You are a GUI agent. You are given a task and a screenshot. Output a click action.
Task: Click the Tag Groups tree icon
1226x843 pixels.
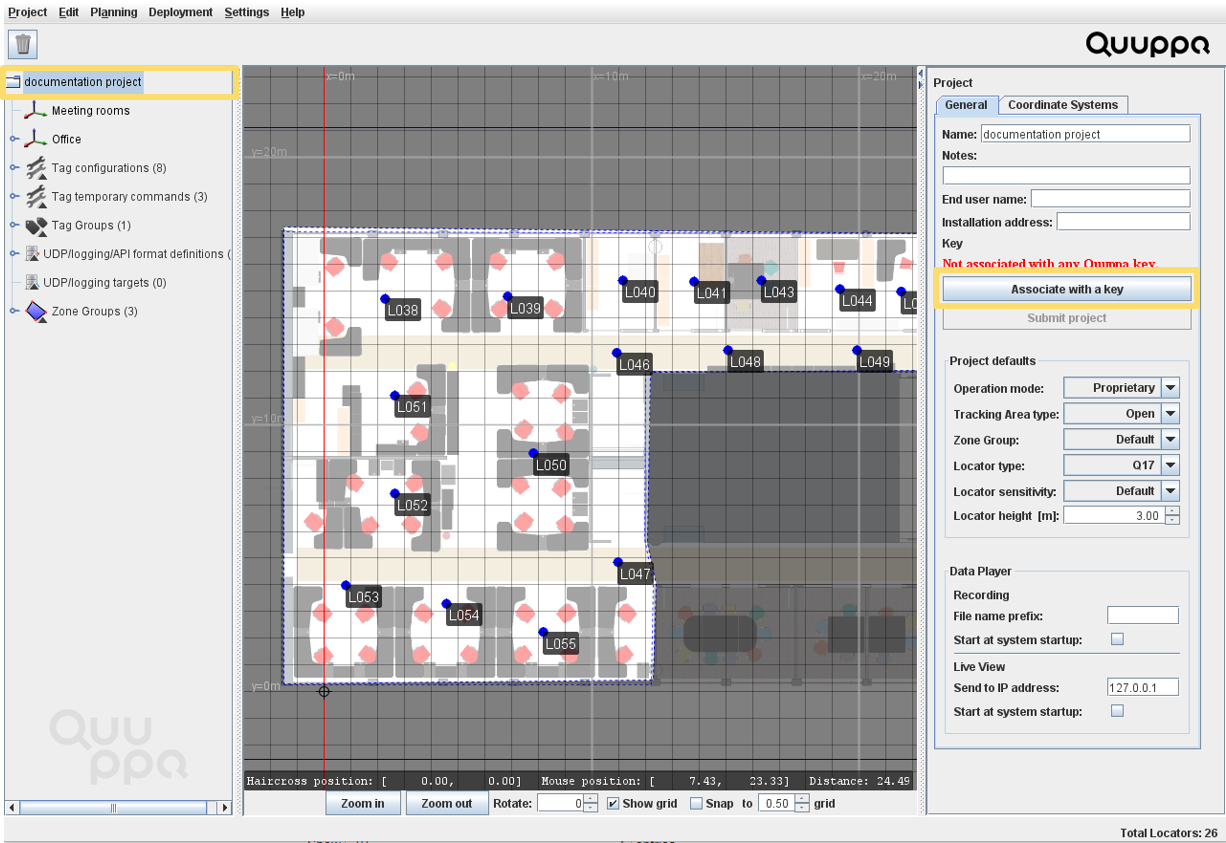pyautogui.click(x=36, y=226)
